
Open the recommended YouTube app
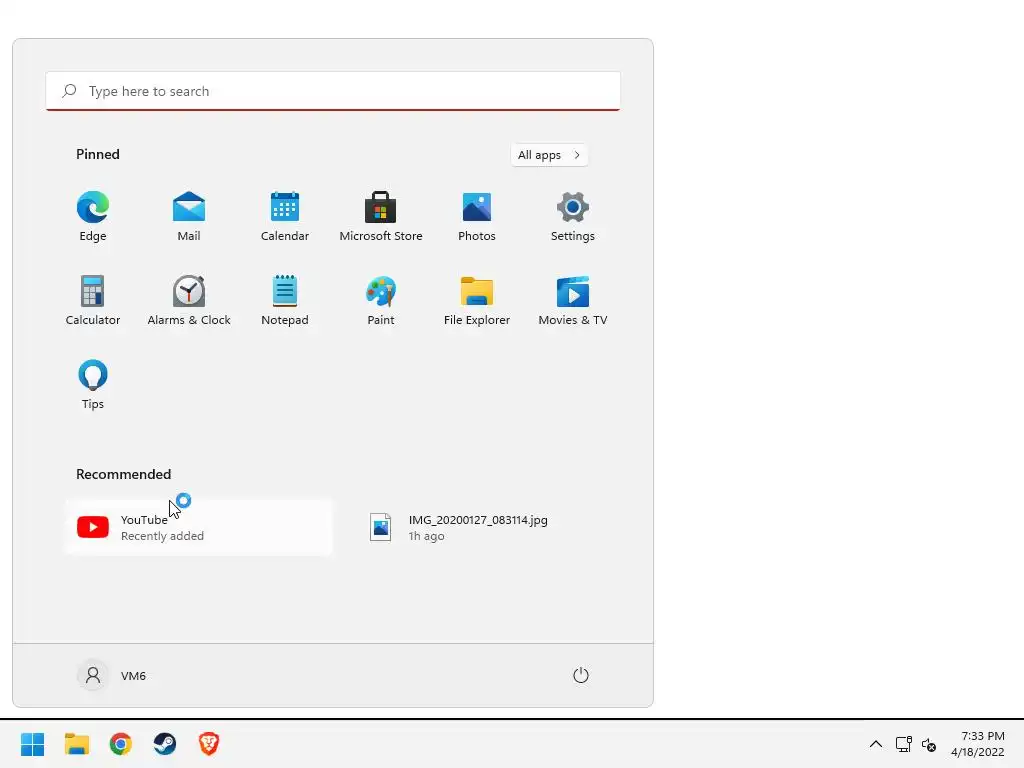tap(199, 527)
